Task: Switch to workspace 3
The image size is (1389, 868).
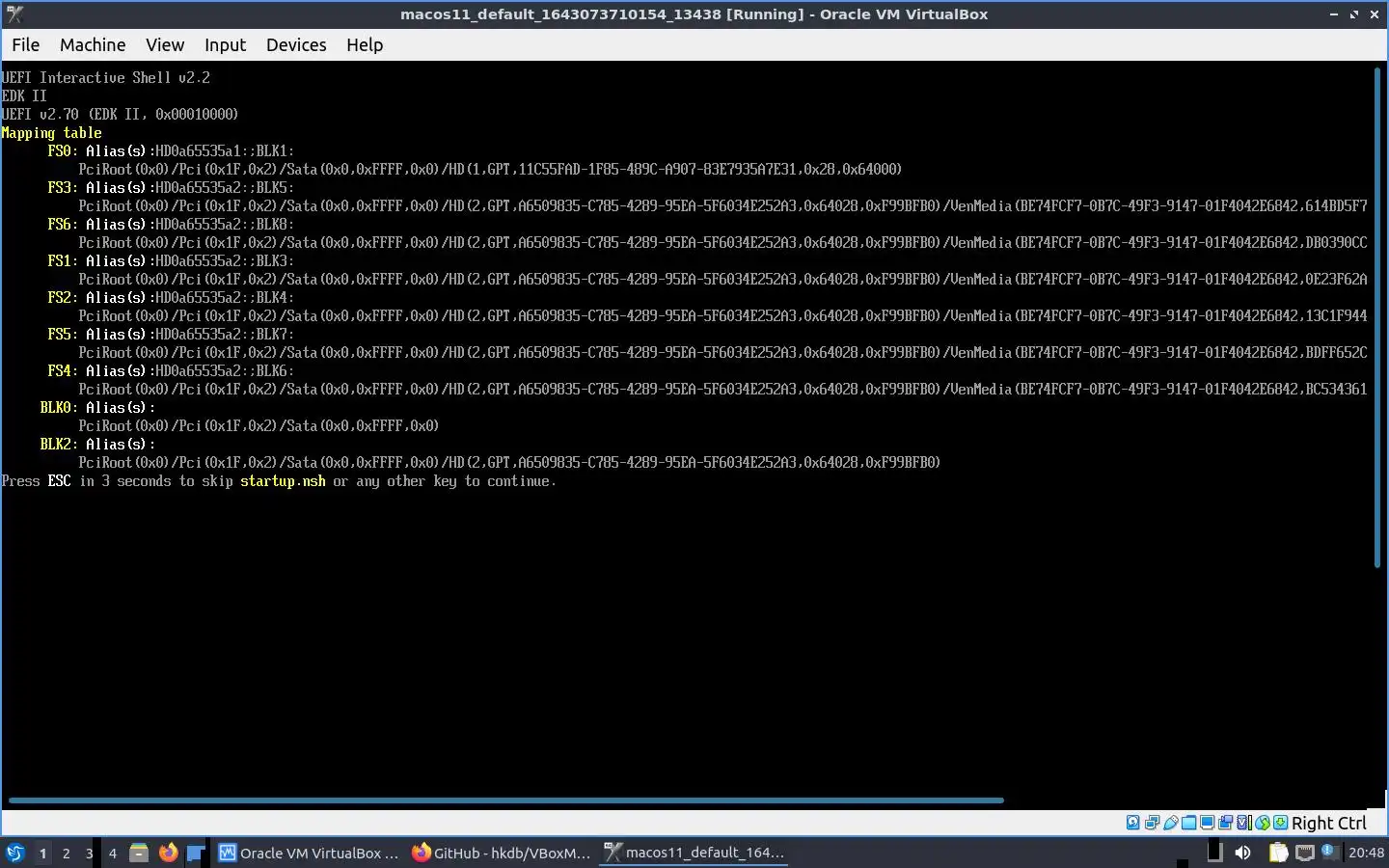Action: pyautogui.click(x=89, y=853)
